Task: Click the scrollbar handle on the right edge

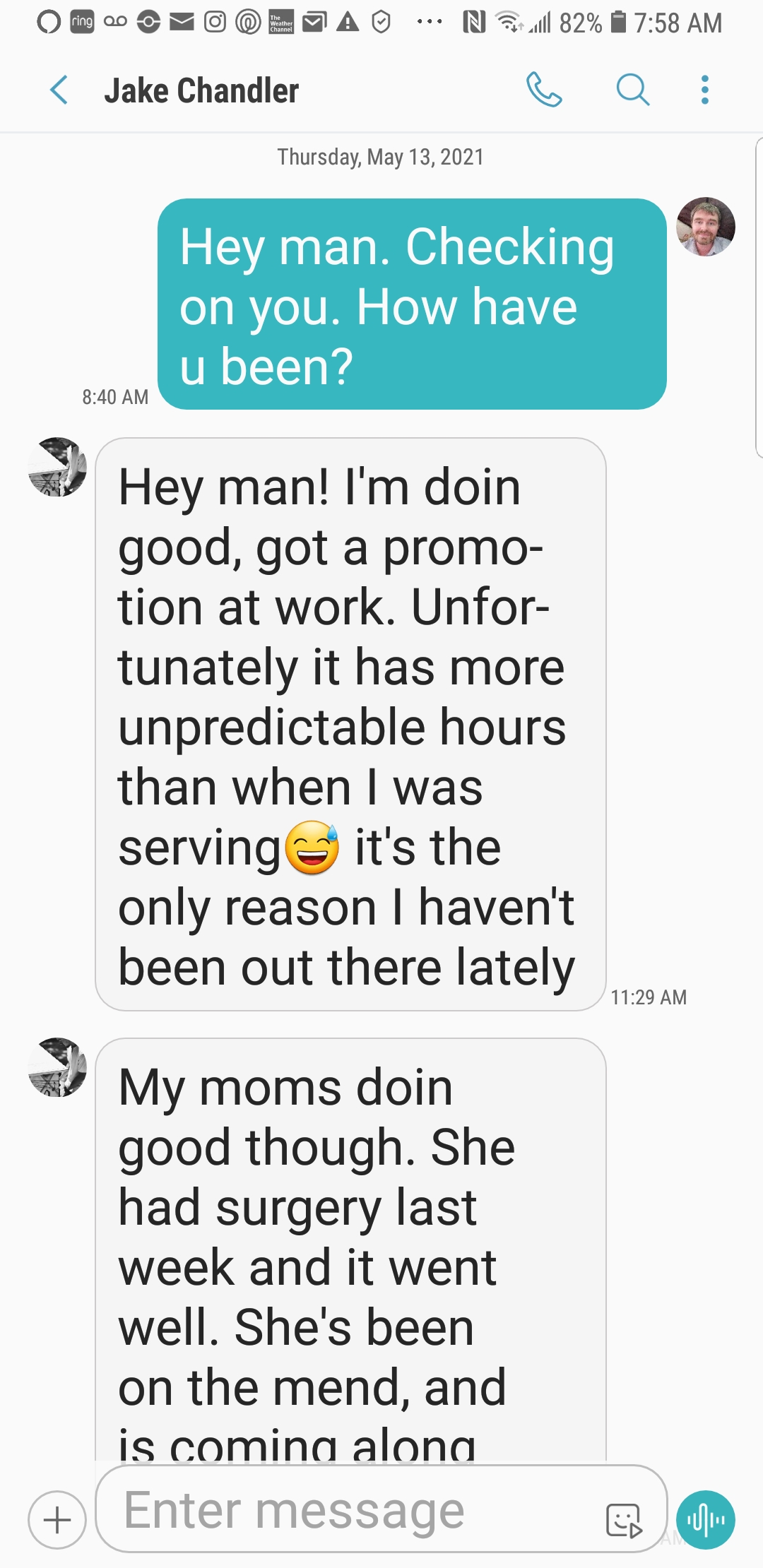Action: tap(759, 298)
